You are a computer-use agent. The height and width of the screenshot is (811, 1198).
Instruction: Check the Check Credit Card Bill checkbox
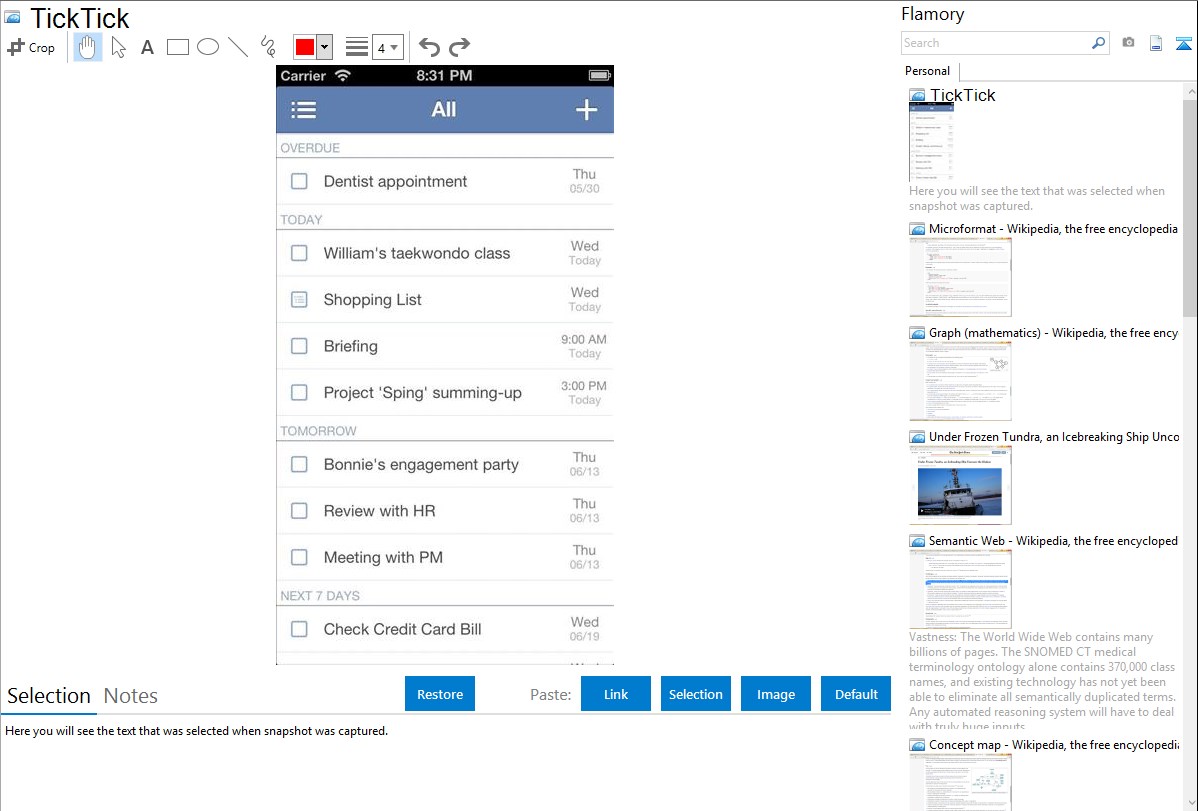pos(300,629)
